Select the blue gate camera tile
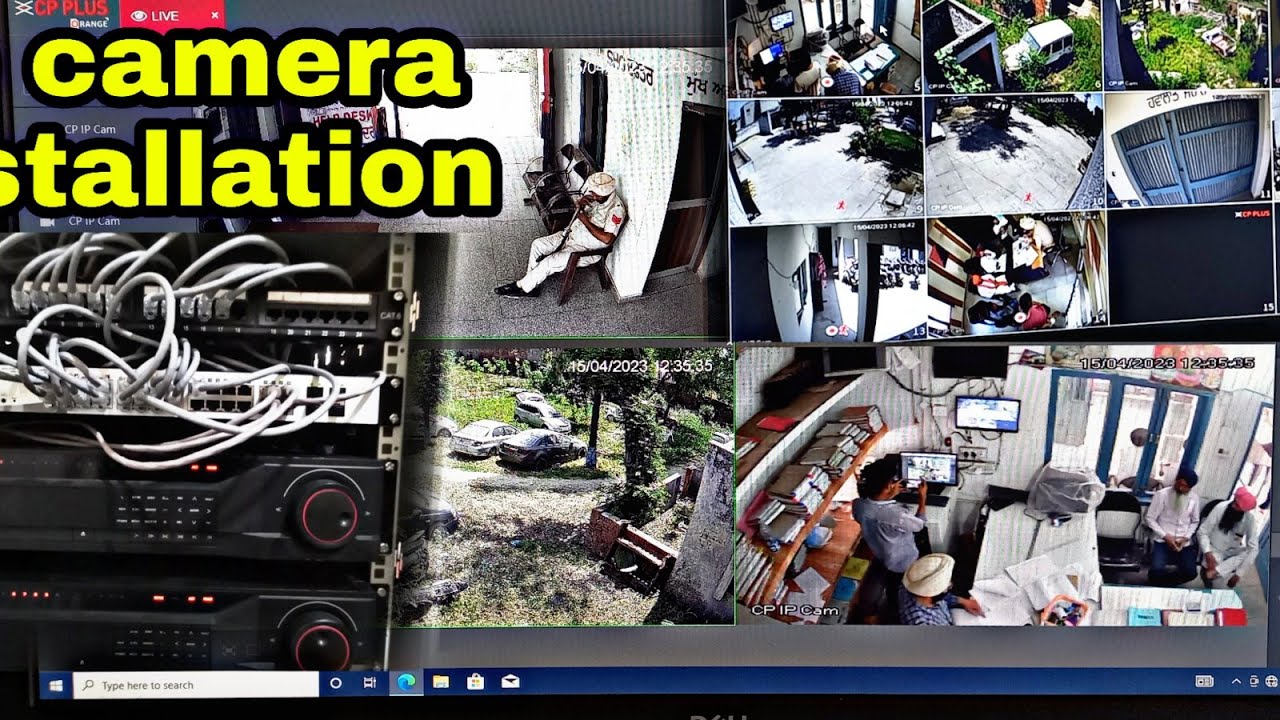Image resolution: width=1280 pixels, height=720 pixels. pos(1188,147)
